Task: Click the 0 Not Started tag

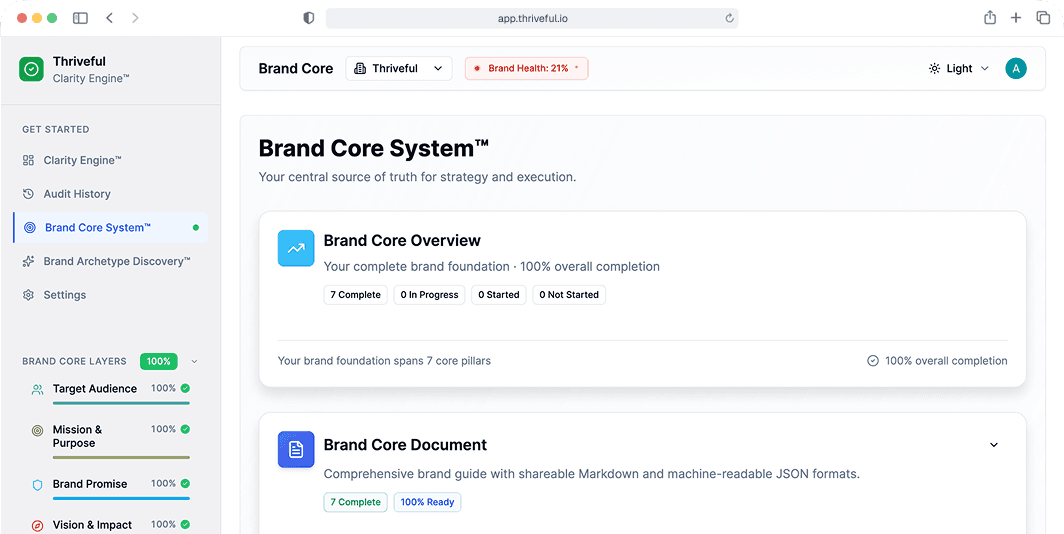Action: click(569, 295)
